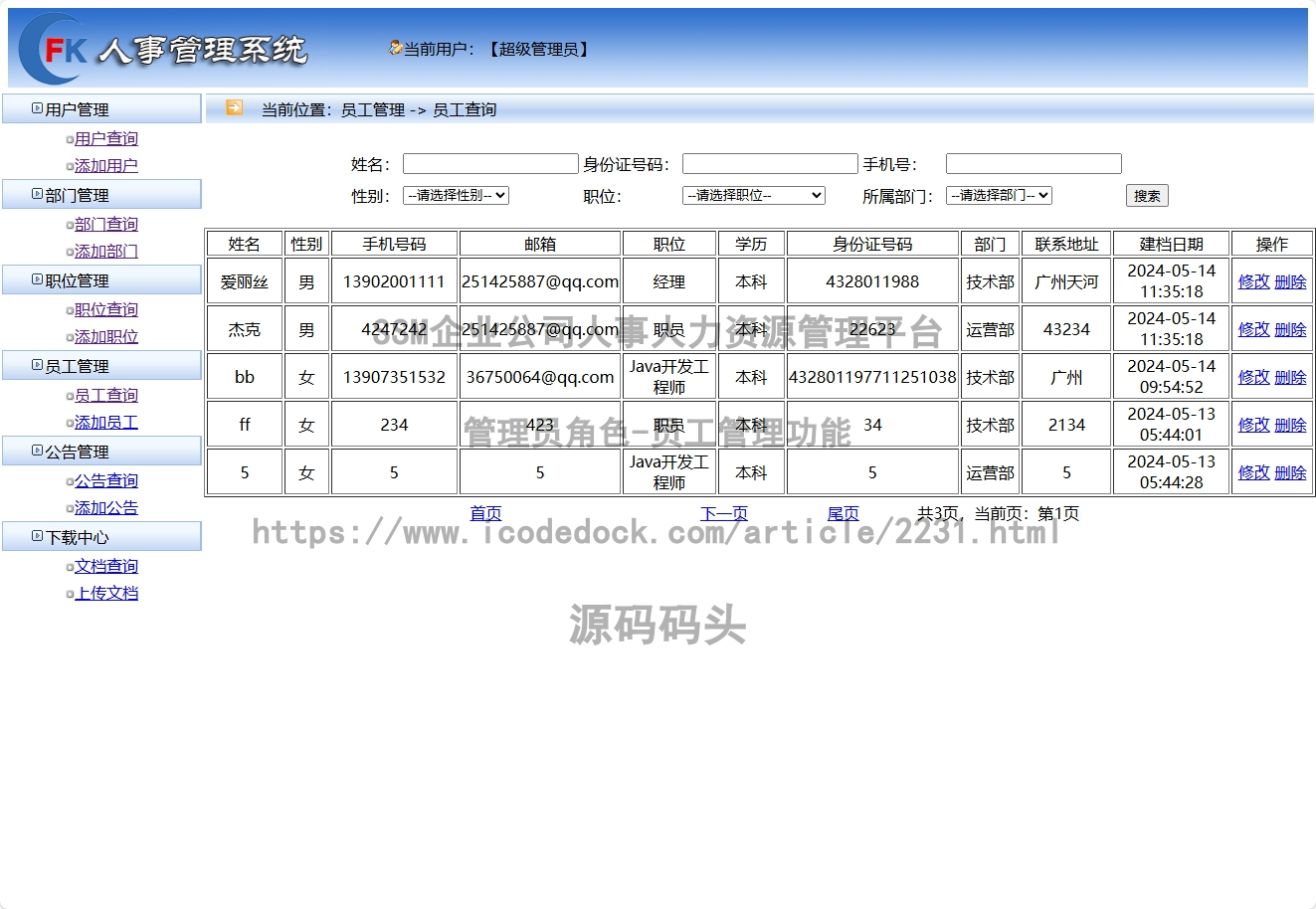The width and height of the screenshot is (1316, 909).
Task: Click the 身份证号码 column header
Action: click(872, 244)
